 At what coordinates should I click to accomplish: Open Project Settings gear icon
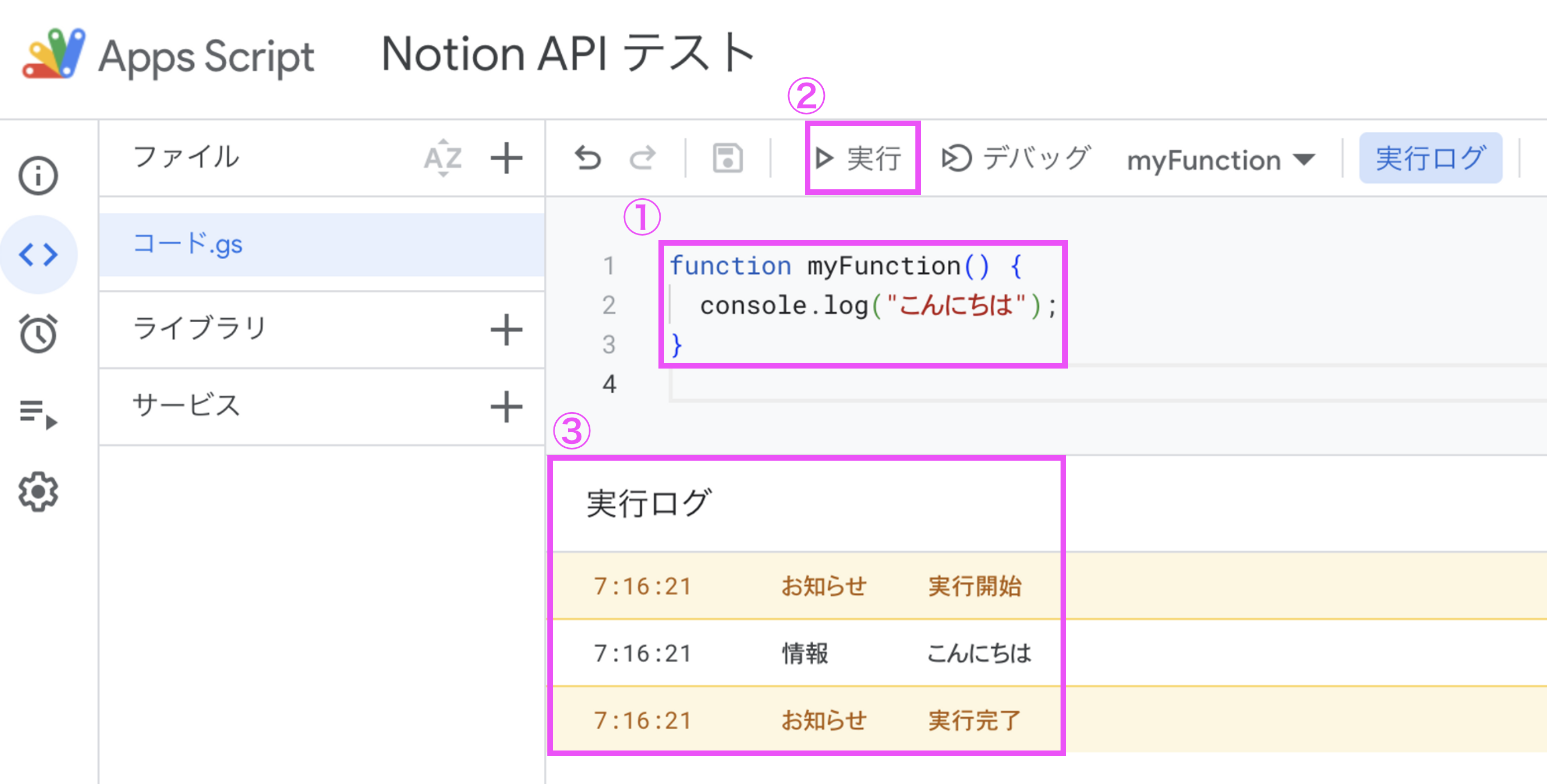tap(39, 491)
